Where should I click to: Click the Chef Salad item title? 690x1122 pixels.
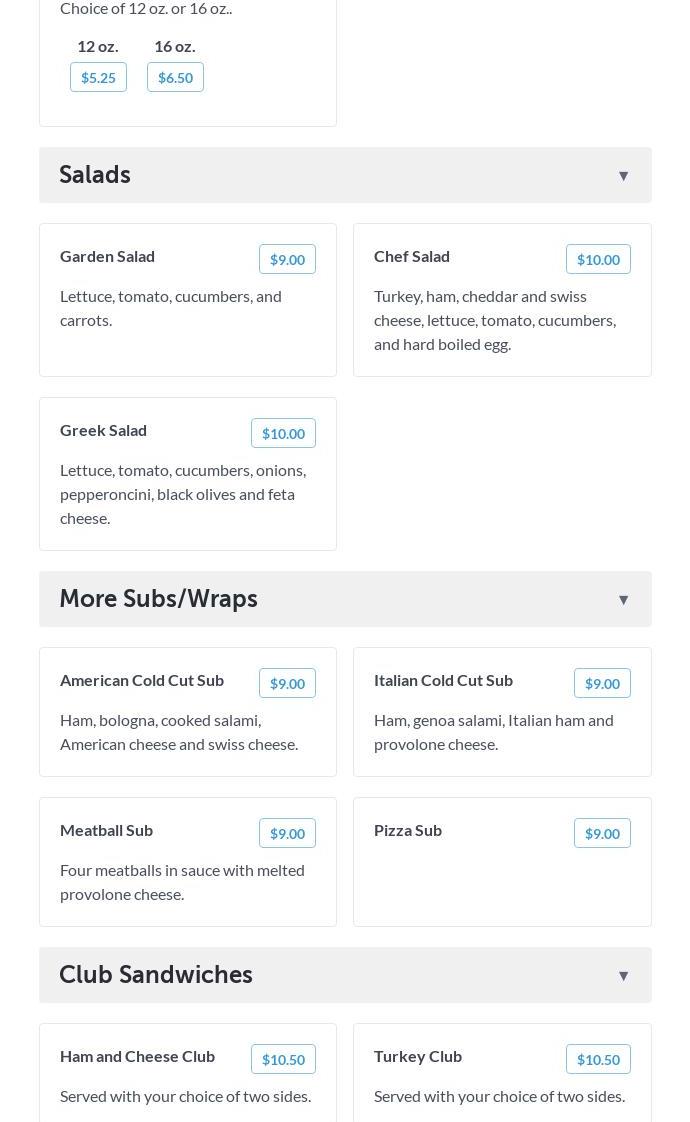pyautogui.click(x=412, y=257)
